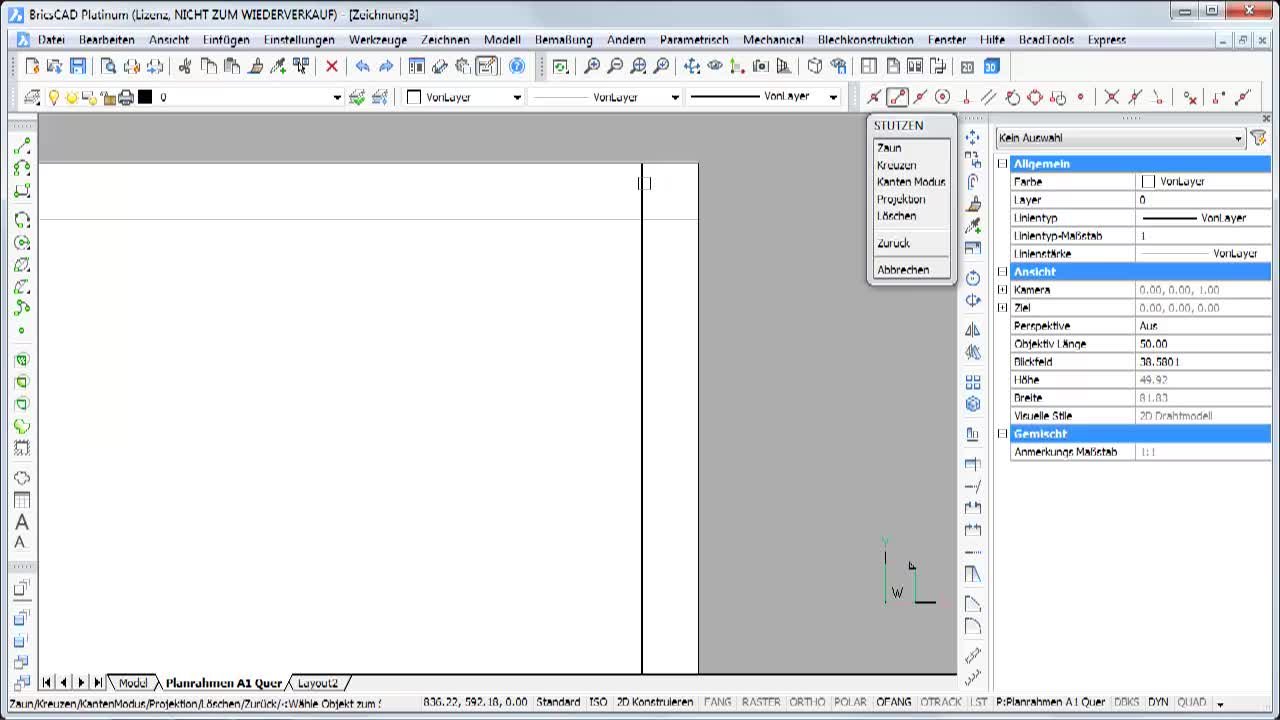Switch to 3D view with 3D icon
This screenshot has height=720, width=1280.
[990, 66]
